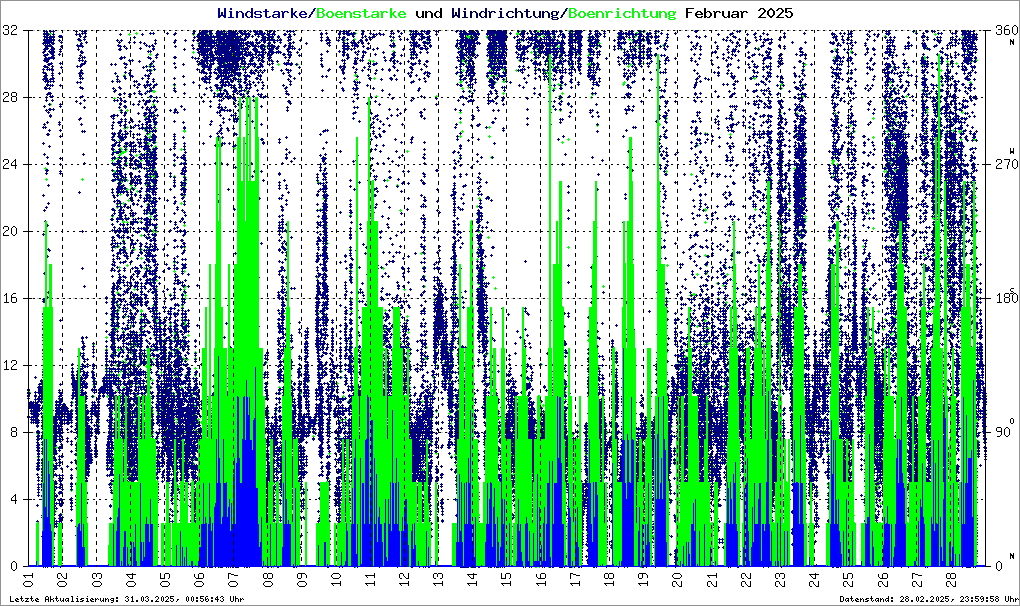
Task: Click the 0 N label at bottom right axis
Action: pyautogui.click(x=1005, y=562)
